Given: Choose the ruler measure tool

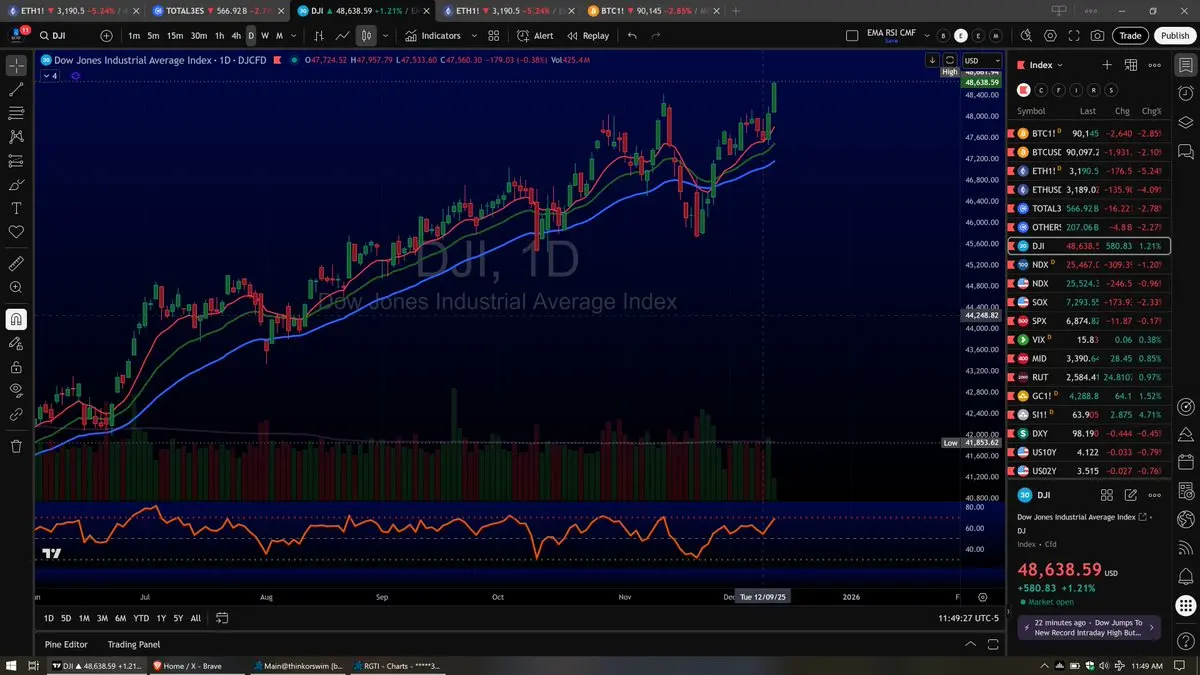Looking at the screenshot, I should (16, 264).
